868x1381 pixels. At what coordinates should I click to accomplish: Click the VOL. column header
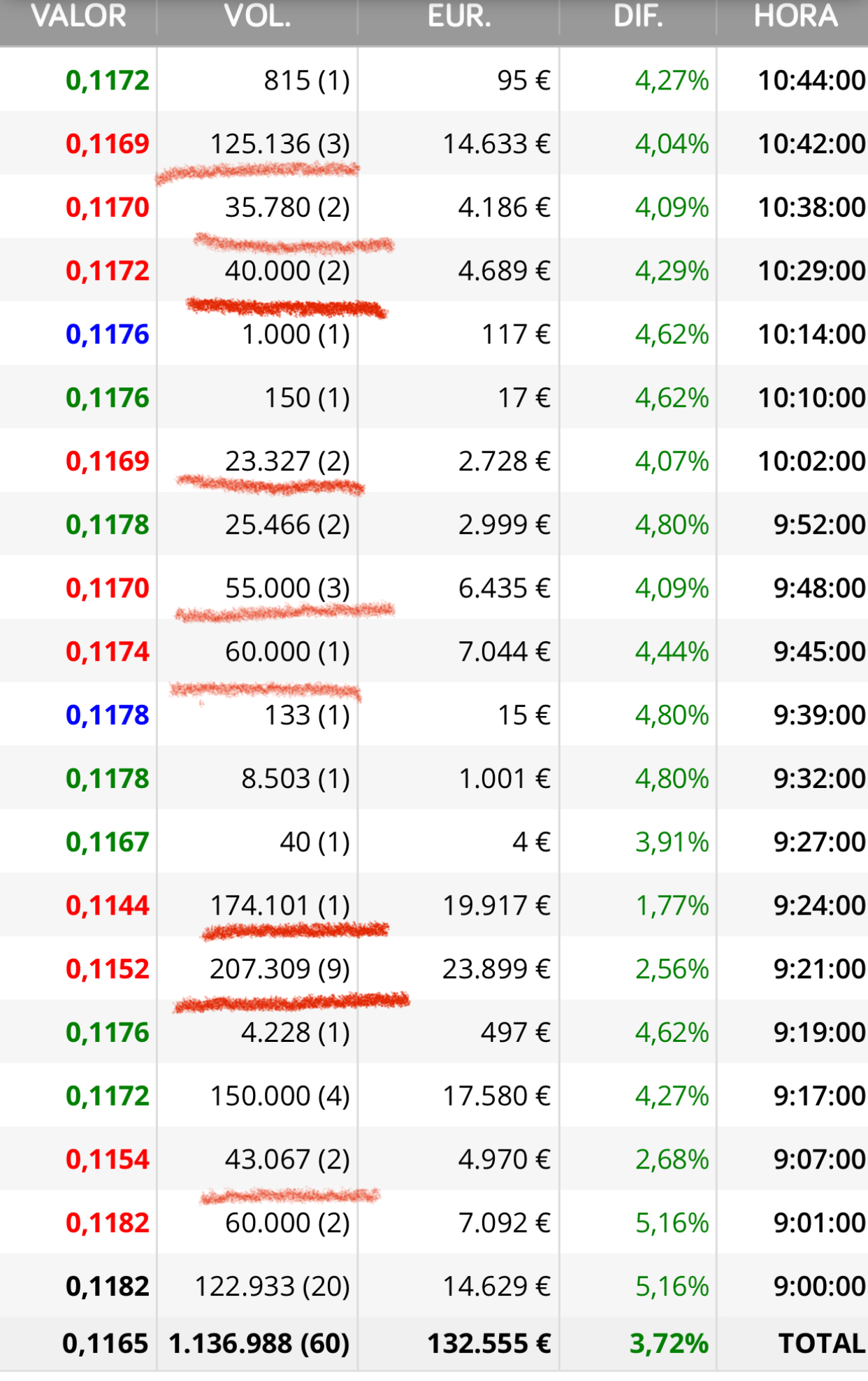tap(257, 16)
